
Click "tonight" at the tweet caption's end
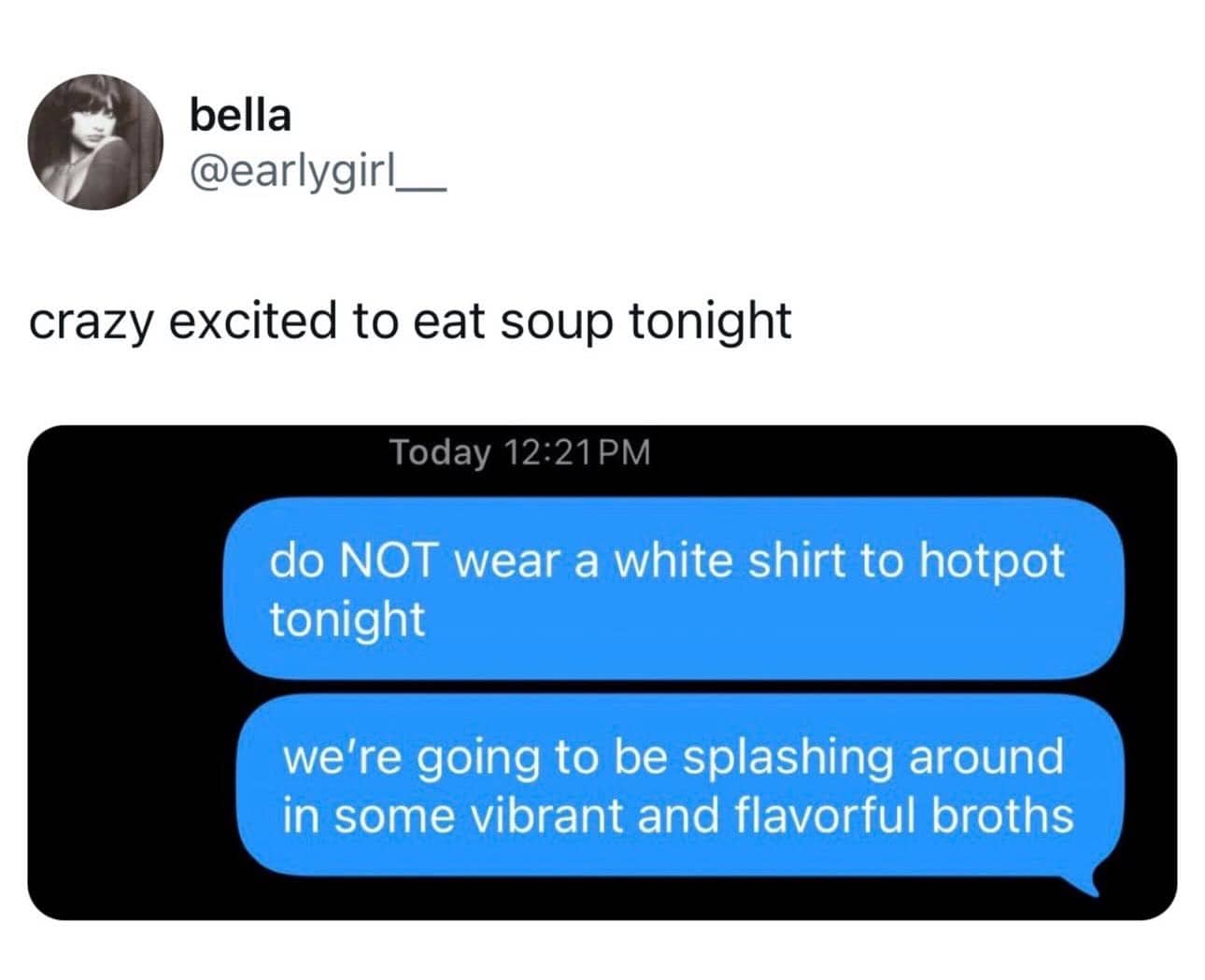point(710,320)
